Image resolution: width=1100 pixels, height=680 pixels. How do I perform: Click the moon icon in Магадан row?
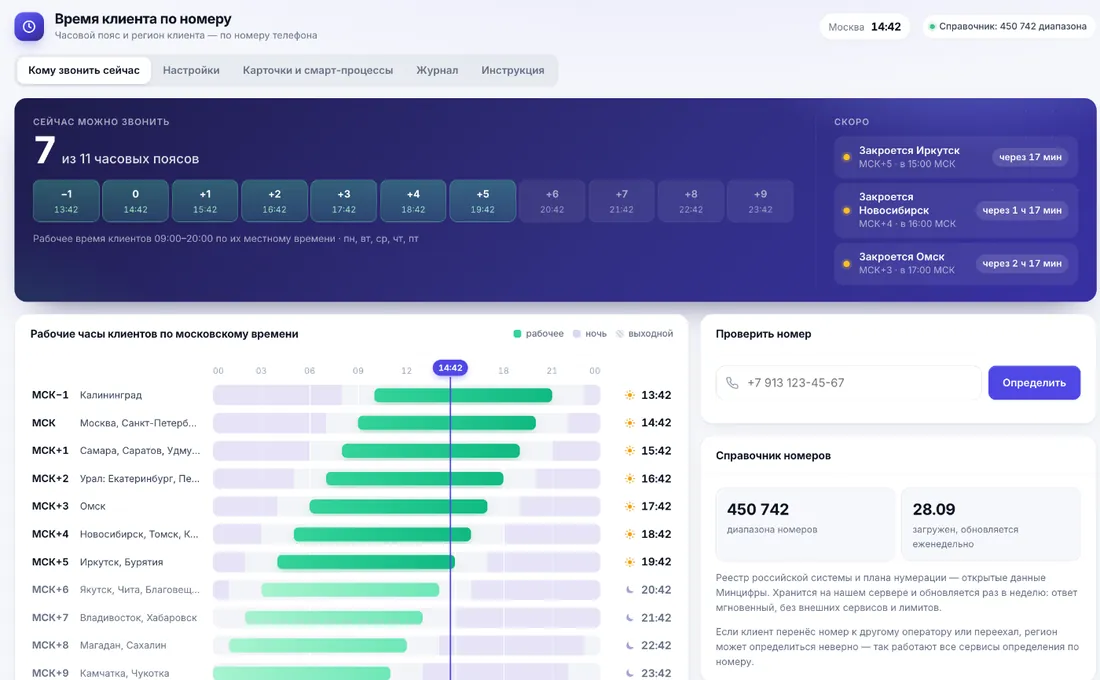pyautogui.click(x=630, y=645)
